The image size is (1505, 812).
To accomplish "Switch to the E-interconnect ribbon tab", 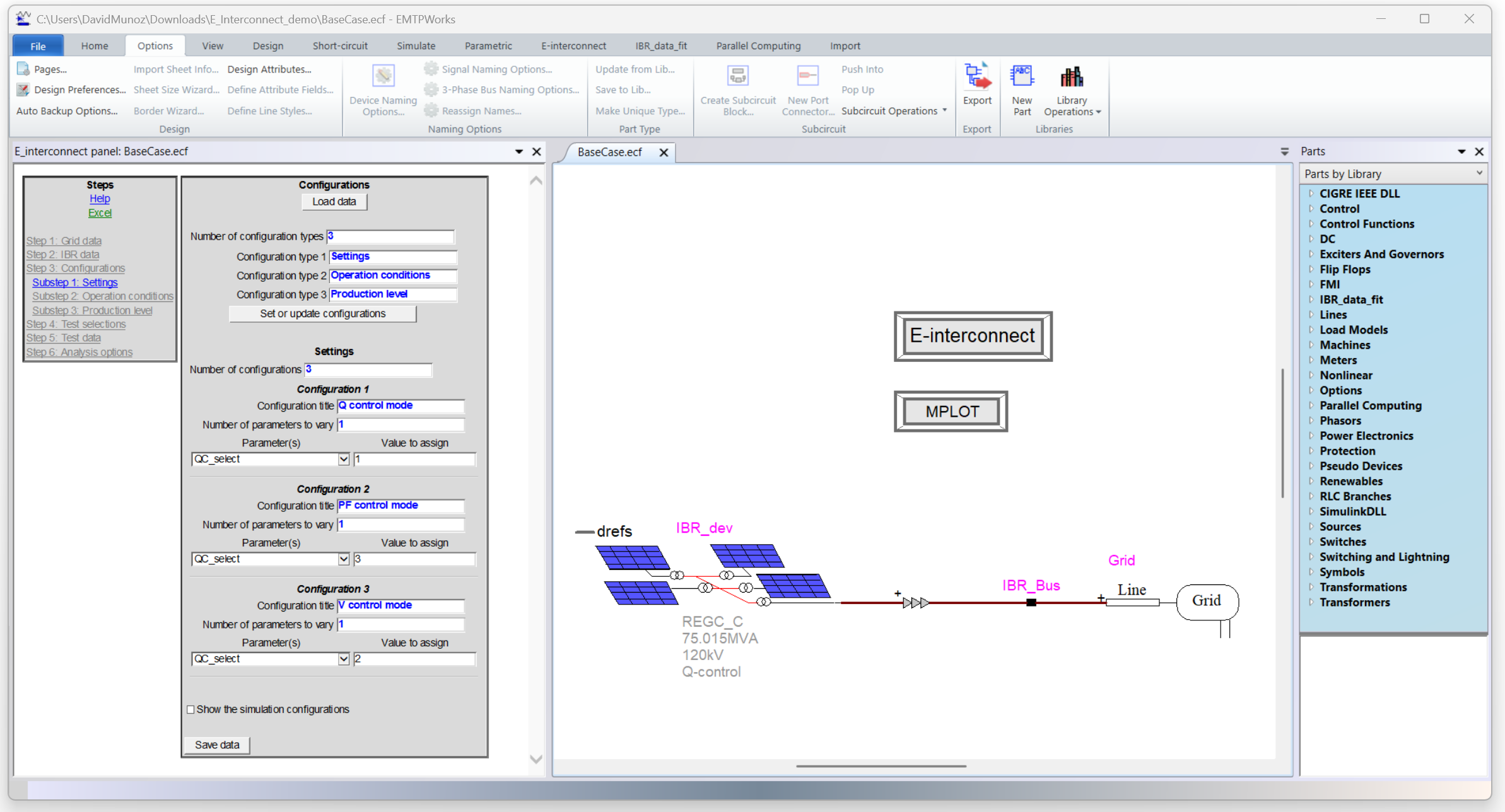I will click(573, 46).
